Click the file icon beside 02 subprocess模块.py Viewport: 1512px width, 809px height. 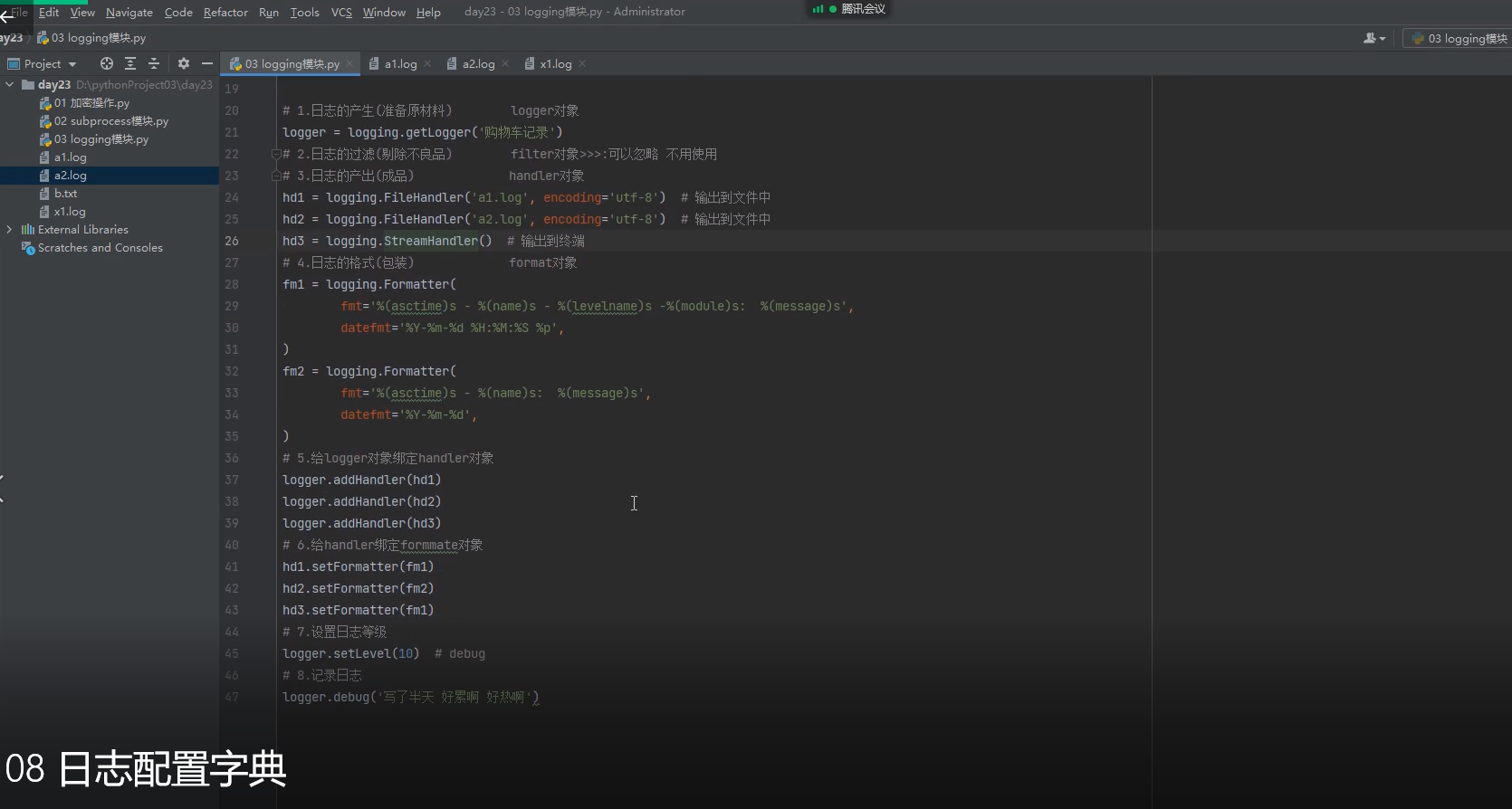[x=45, y=121]
